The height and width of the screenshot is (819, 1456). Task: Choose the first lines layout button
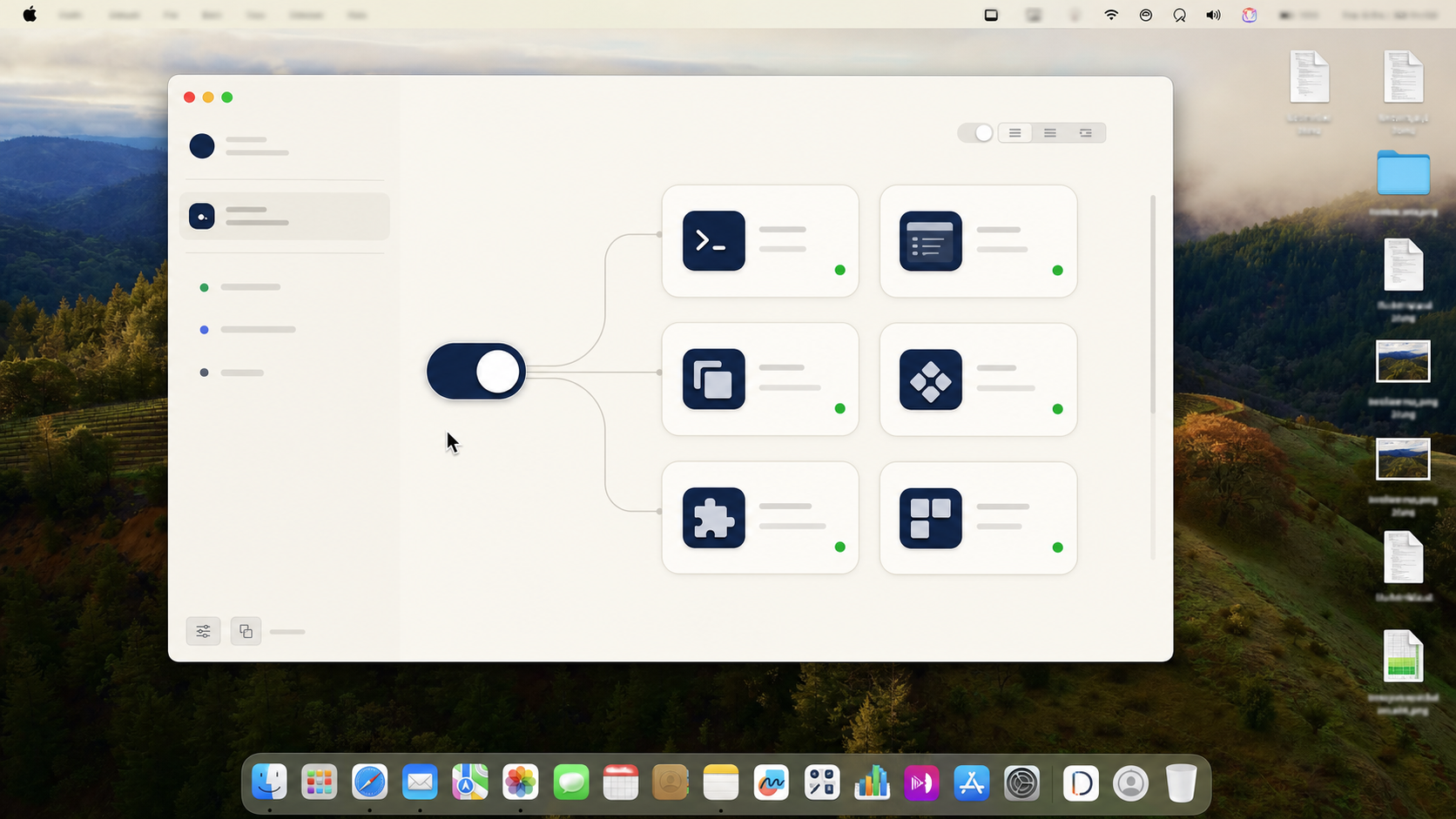point(1014,133)
